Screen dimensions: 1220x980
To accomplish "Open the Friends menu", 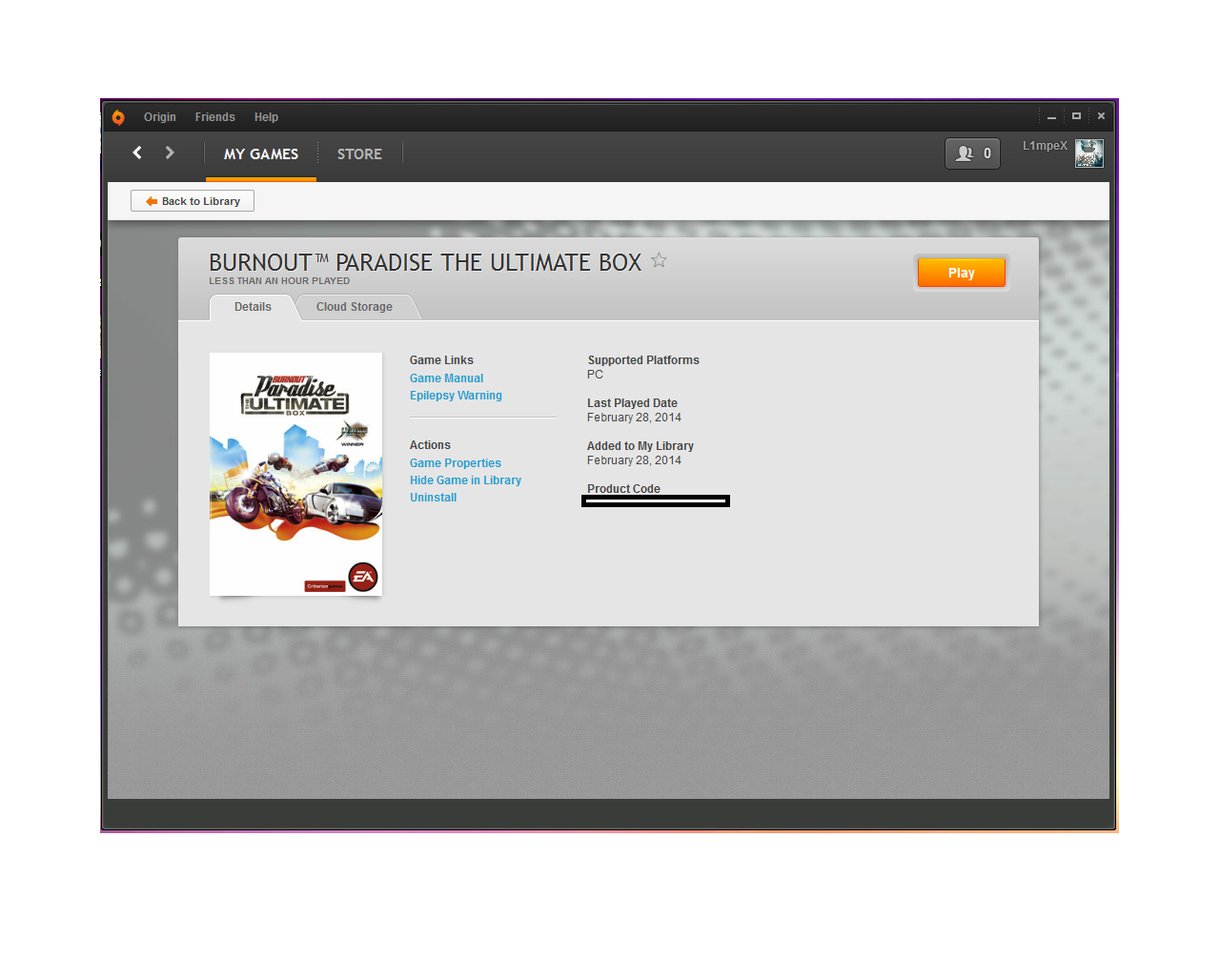I will point(214,117).
